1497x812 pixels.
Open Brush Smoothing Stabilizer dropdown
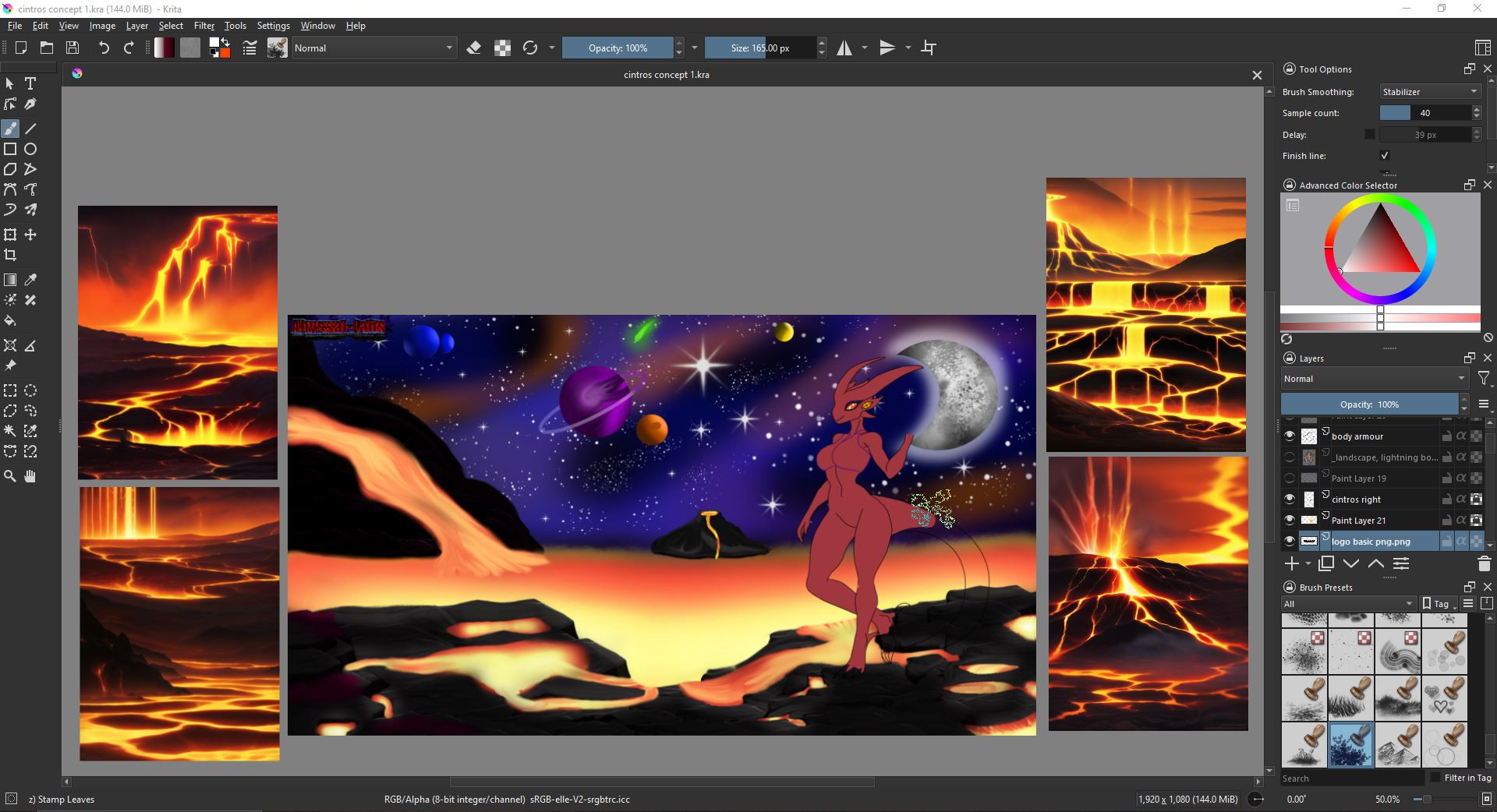click(1429, 92)
